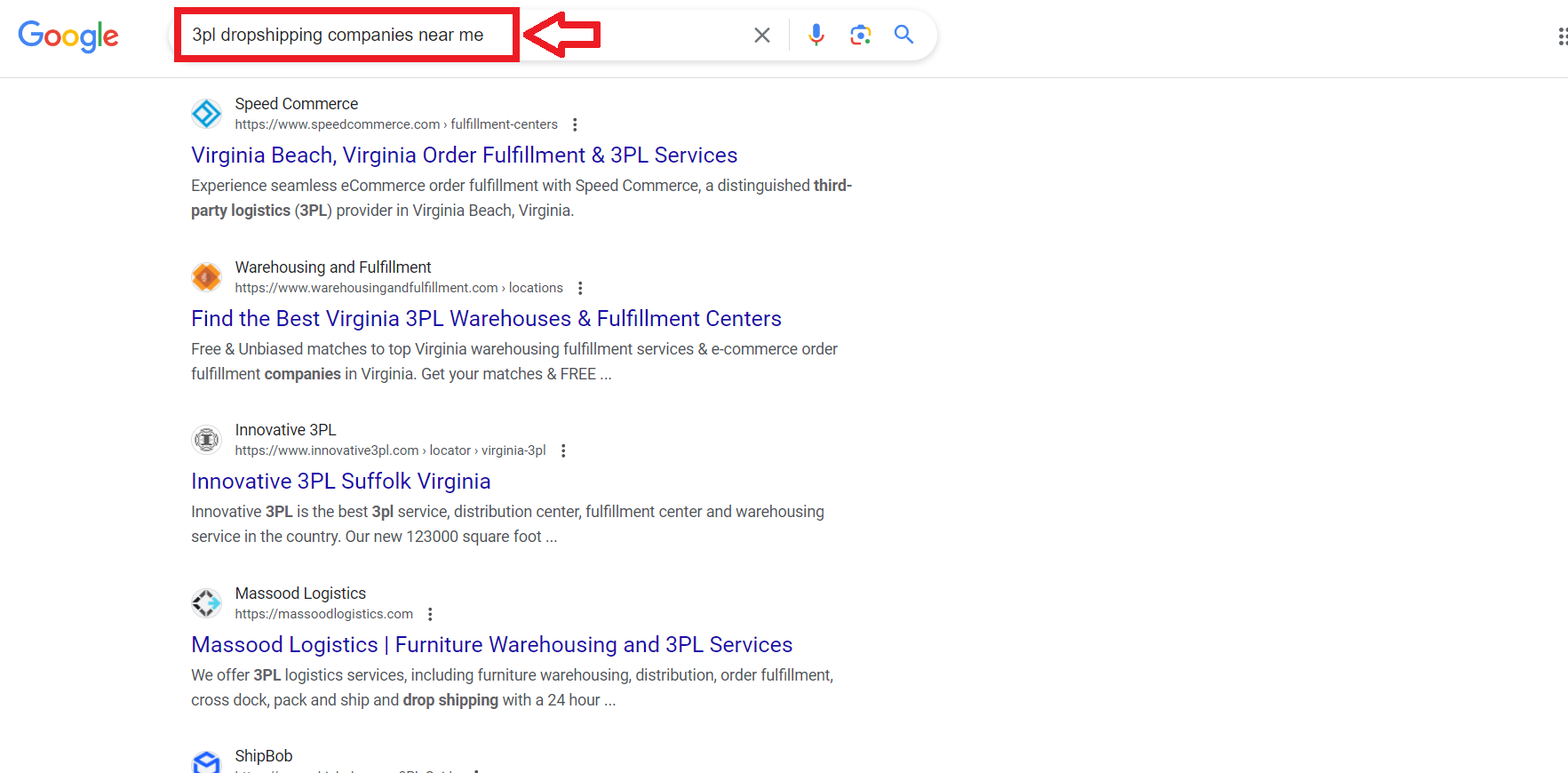This screenshot has width=1568, height=773.
Task: Click the warehousingandfulfillment.com URL breadcrumb
Action: (x=399, y=288)
